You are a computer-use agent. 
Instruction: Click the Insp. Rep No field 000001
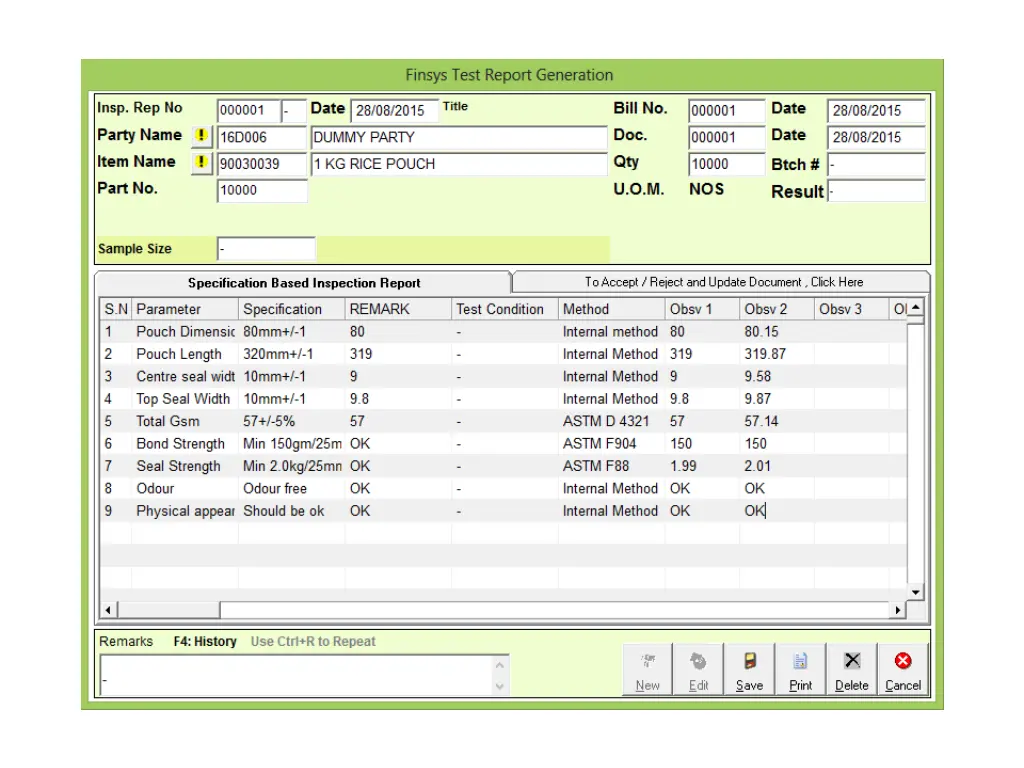[x=249, y=110]
